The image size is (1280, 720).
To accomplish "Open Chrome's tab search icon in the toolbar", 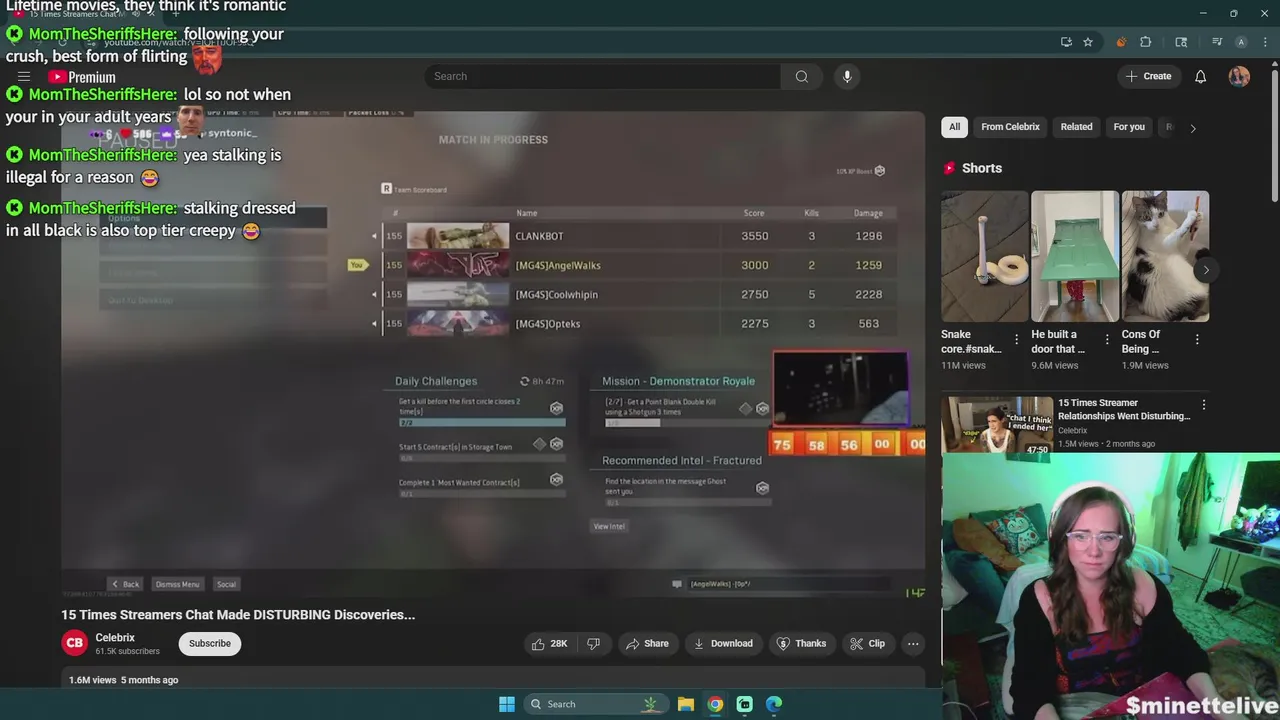I will (1181, 42).
